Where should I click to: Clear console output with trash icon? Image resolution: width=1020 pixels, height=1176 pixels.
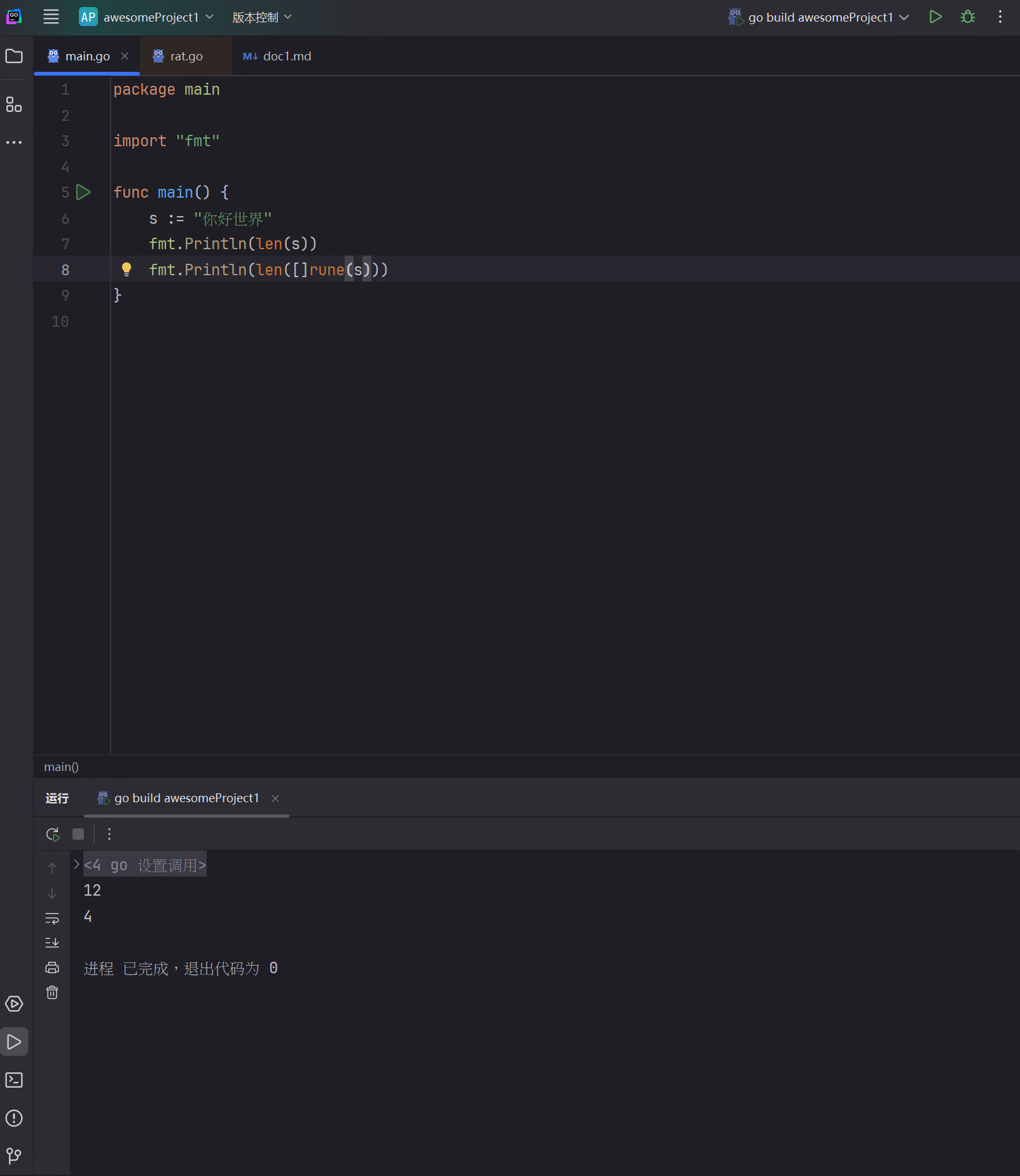click(52, 992)
